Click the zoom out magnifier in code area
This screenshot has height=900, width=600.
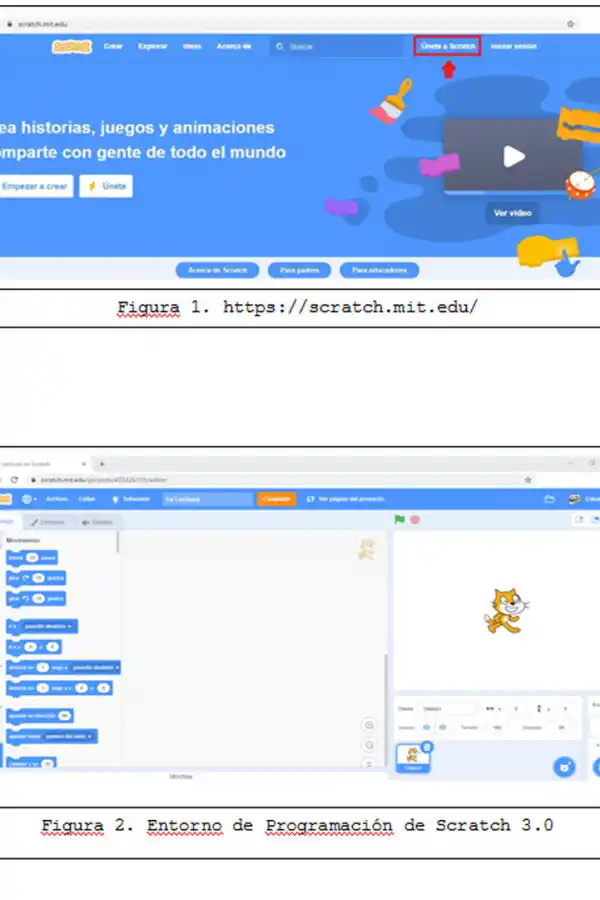pos(369,745)
